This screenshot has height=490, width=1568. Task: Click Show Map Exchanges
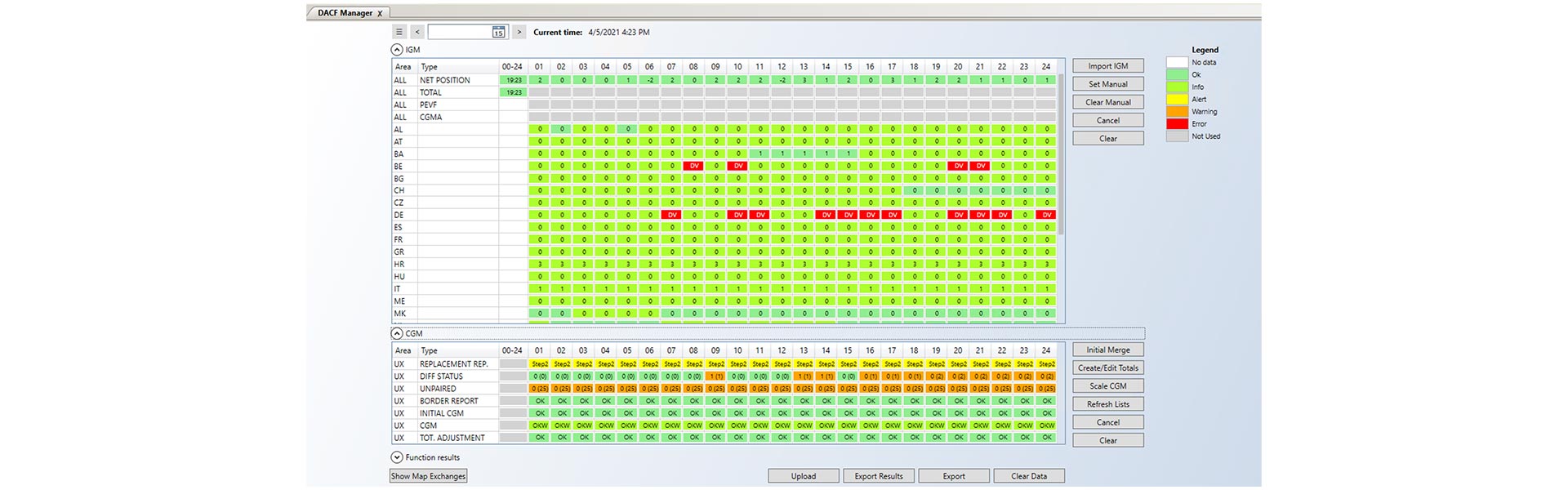click(428, 476)
